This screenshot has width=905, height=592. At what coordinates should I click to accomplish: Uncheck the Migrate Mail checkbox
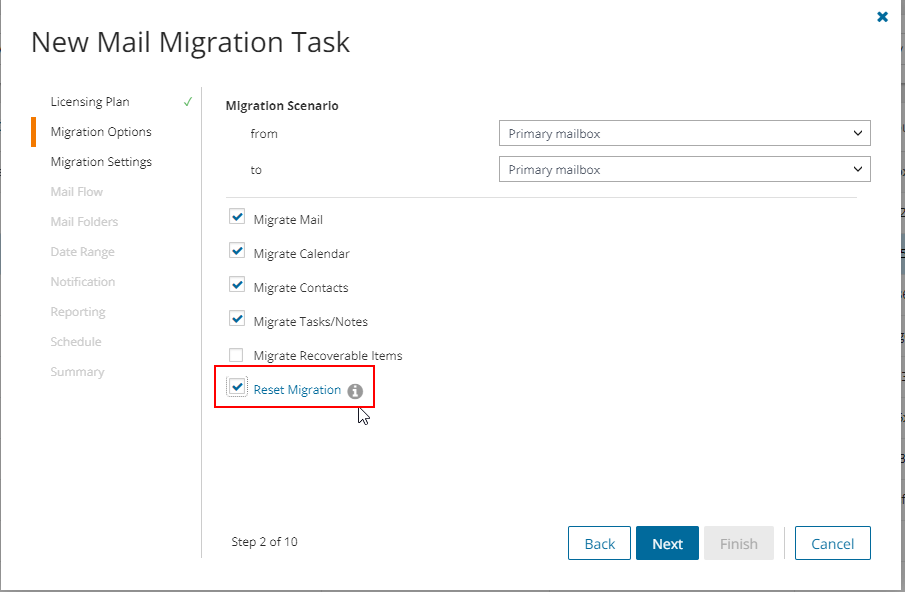[x=237, y=217]
